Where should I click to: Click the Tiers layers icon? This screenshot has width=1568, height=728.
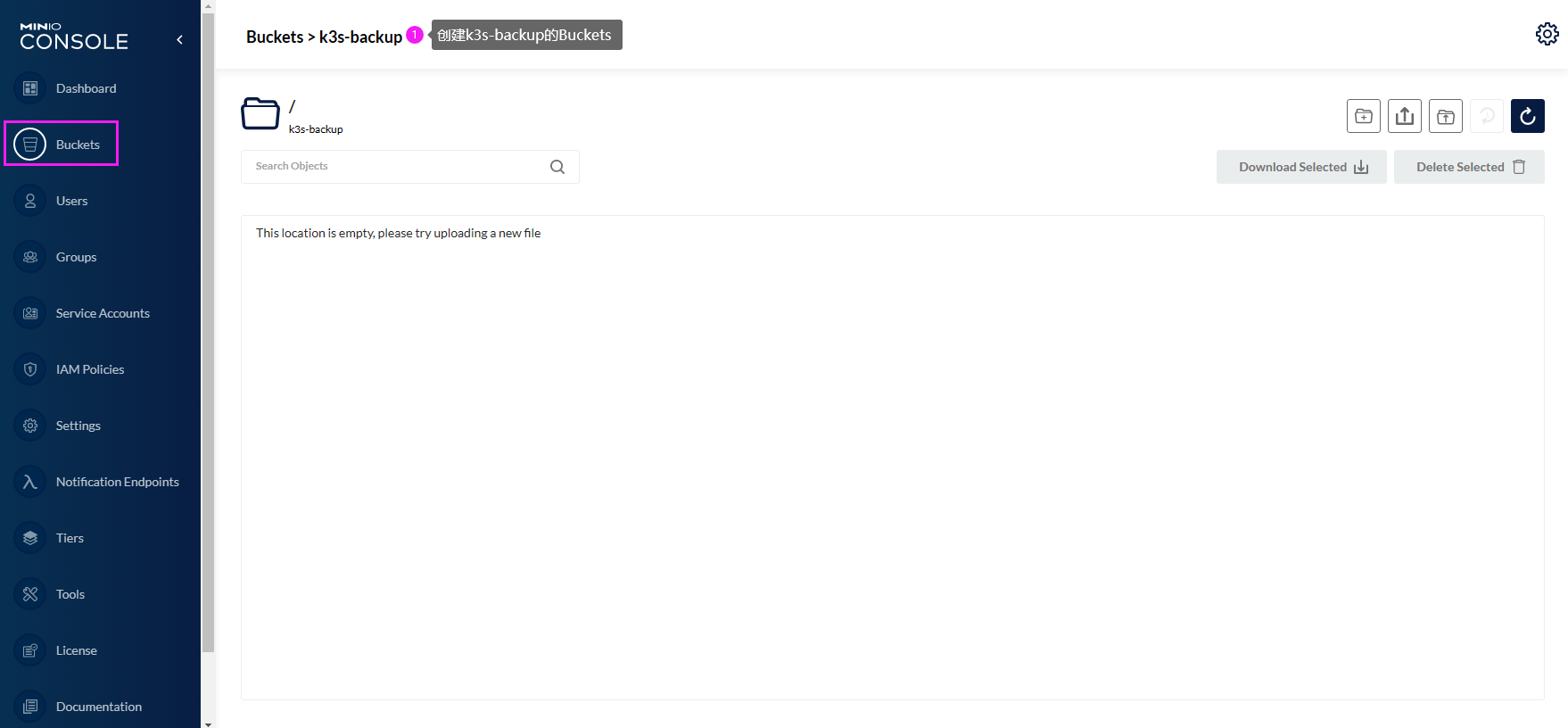[x=30, y=538]
